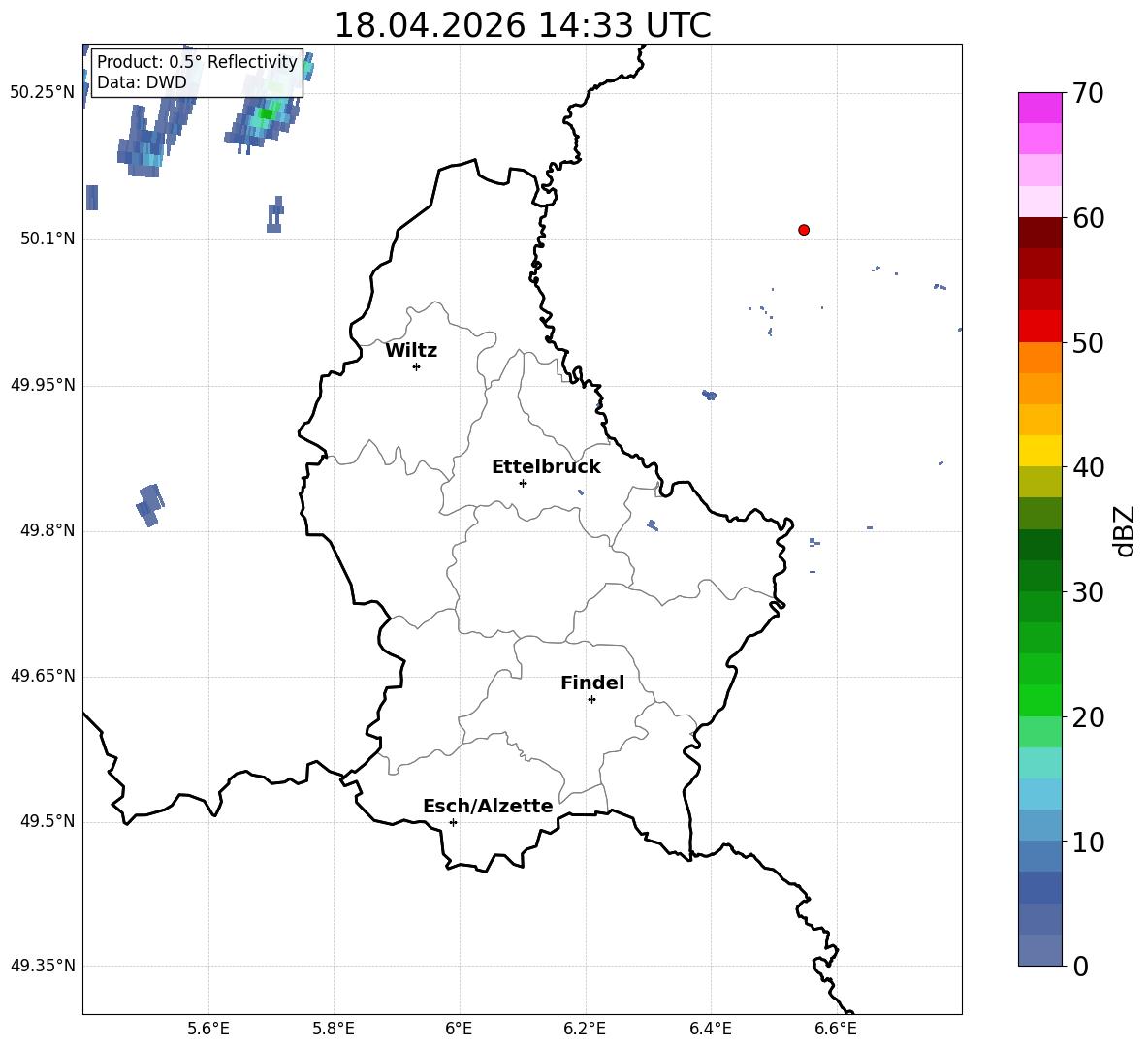Click the Wiltz city label
1148x1048 pixels.
(x=411, y=351)
